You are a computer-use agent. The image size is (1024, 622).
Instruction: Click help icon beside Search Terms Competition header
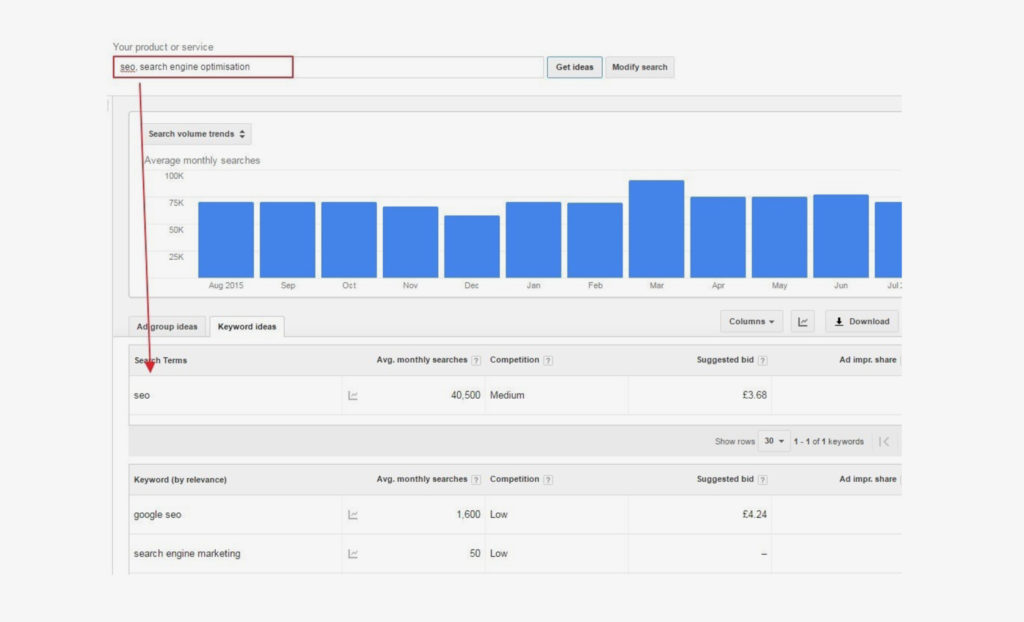click(x=548, y=361)
